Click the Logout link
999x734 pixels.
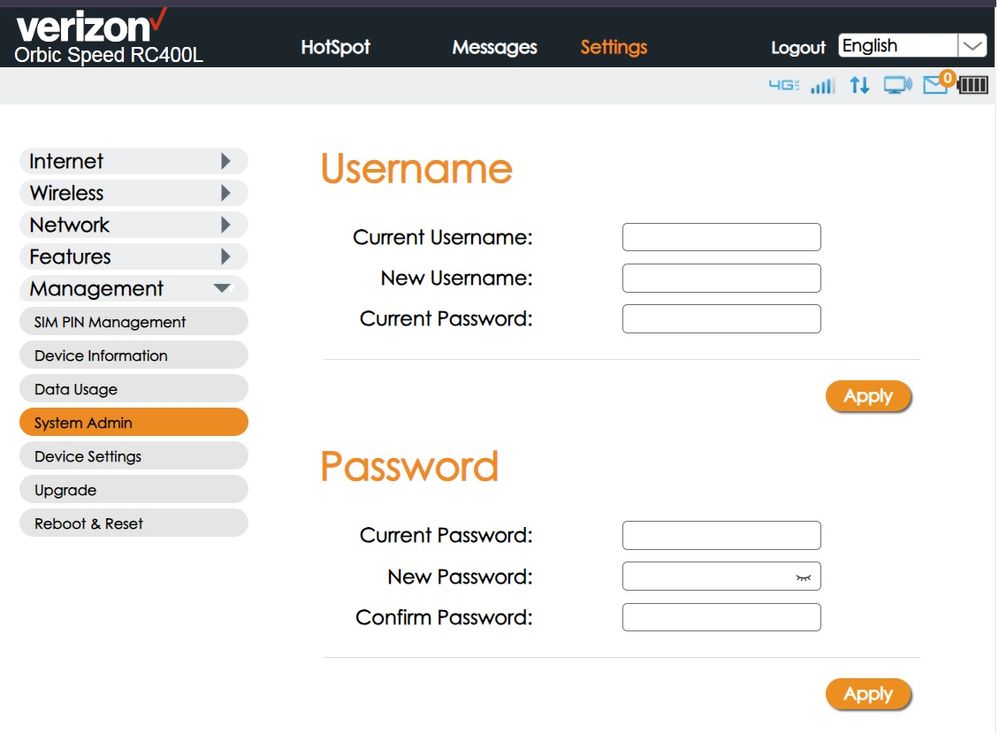(798, 48)
